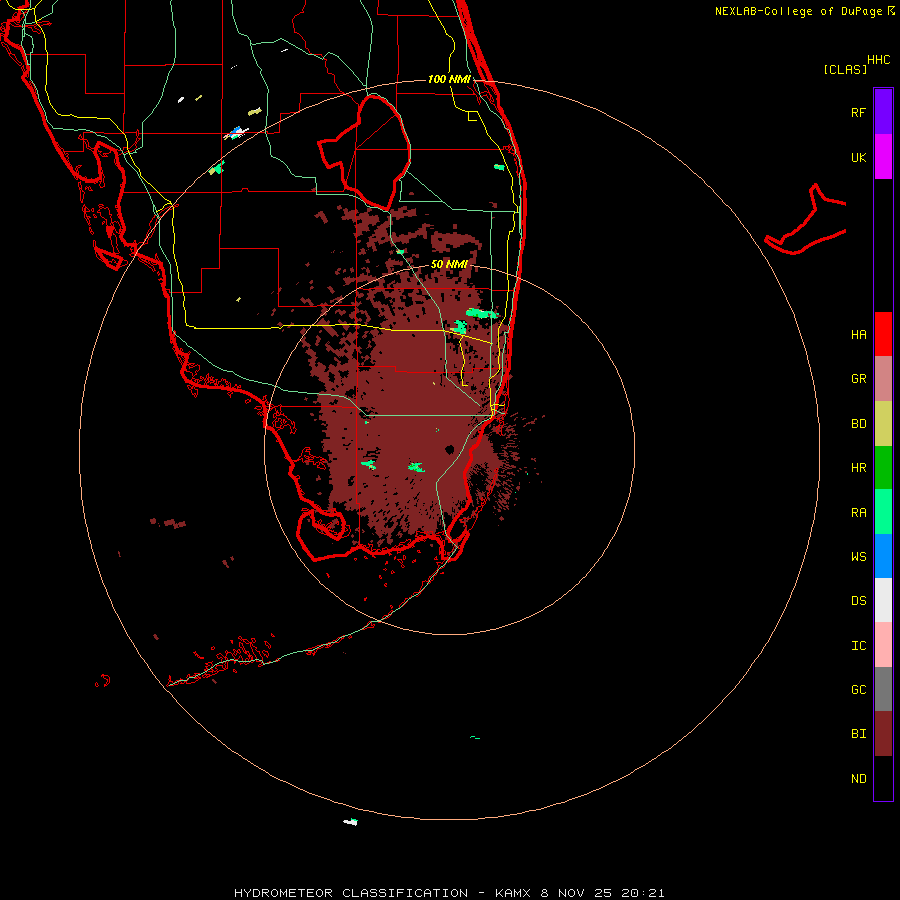Click the 'RA' legend label
900x900 pixels.
click(859, 513)
